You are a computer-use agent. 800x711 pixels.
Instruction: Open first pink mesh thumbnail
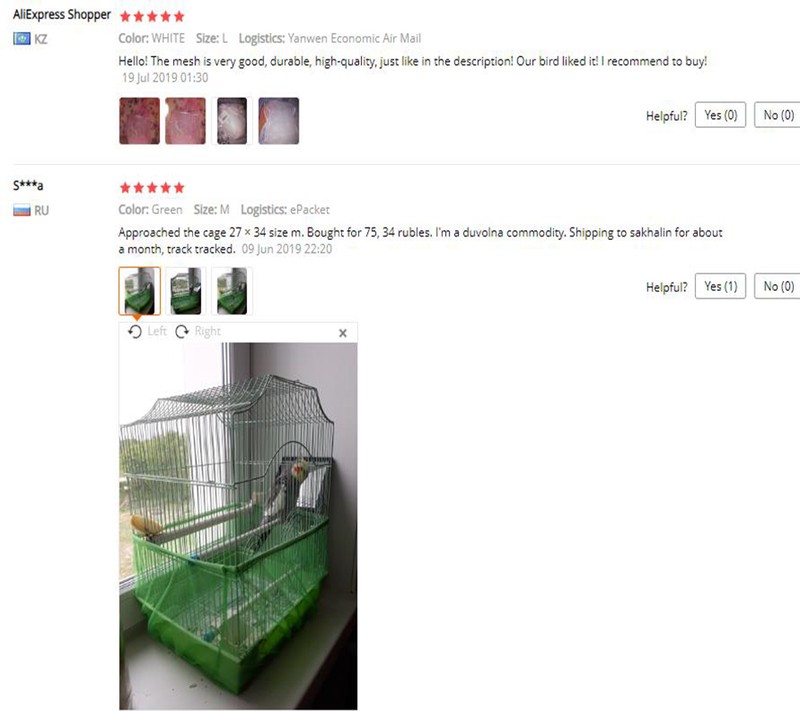[x=139, y=121]
